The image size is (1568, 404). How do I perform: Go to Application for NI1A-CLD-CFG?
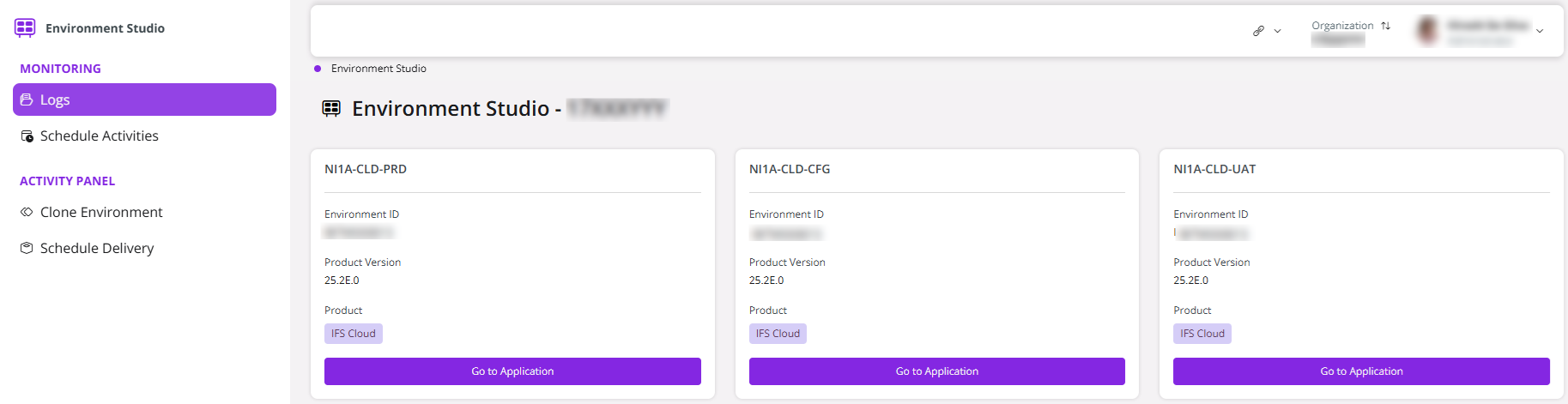coord(937,371)
